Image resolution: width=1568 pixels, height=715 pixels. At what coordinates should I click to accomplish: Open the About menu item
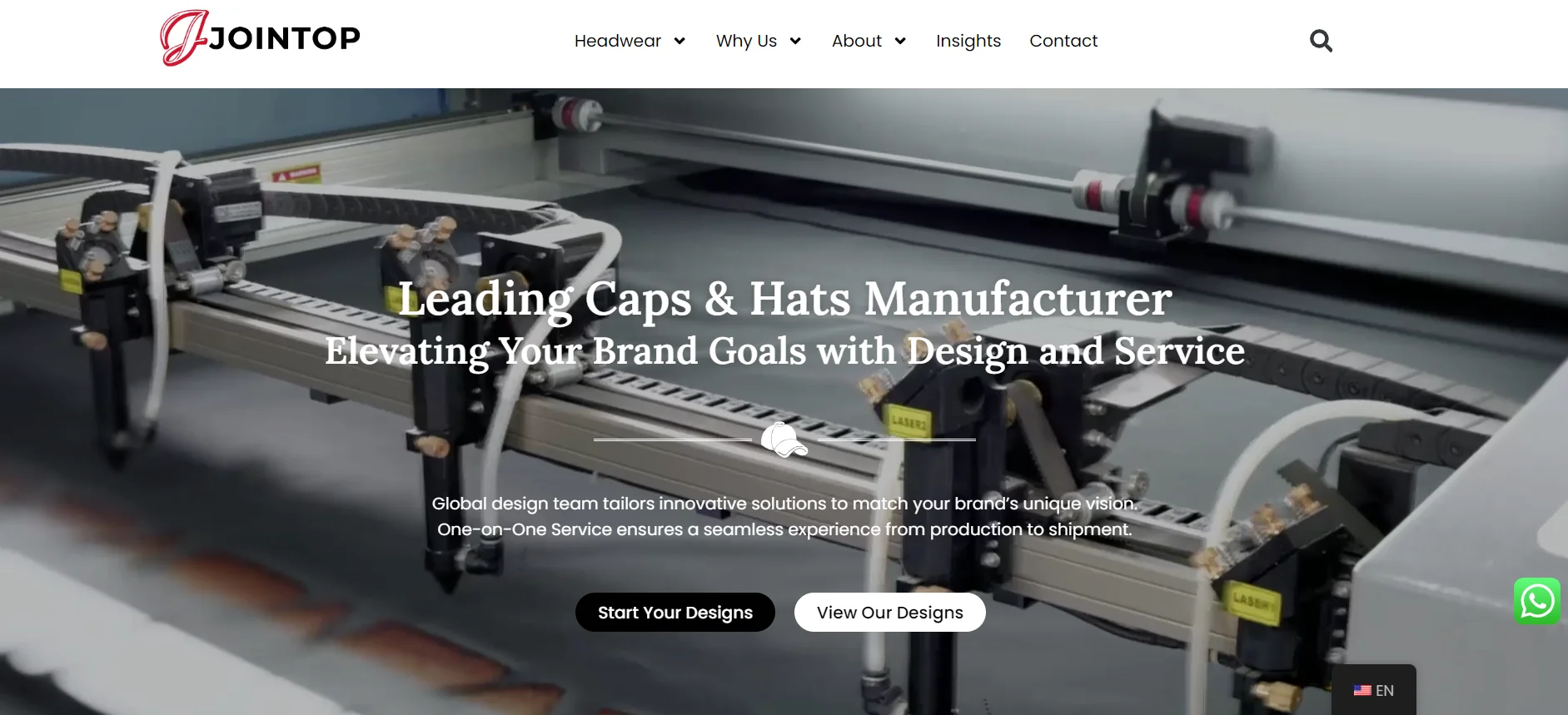(x=857, y=41)
